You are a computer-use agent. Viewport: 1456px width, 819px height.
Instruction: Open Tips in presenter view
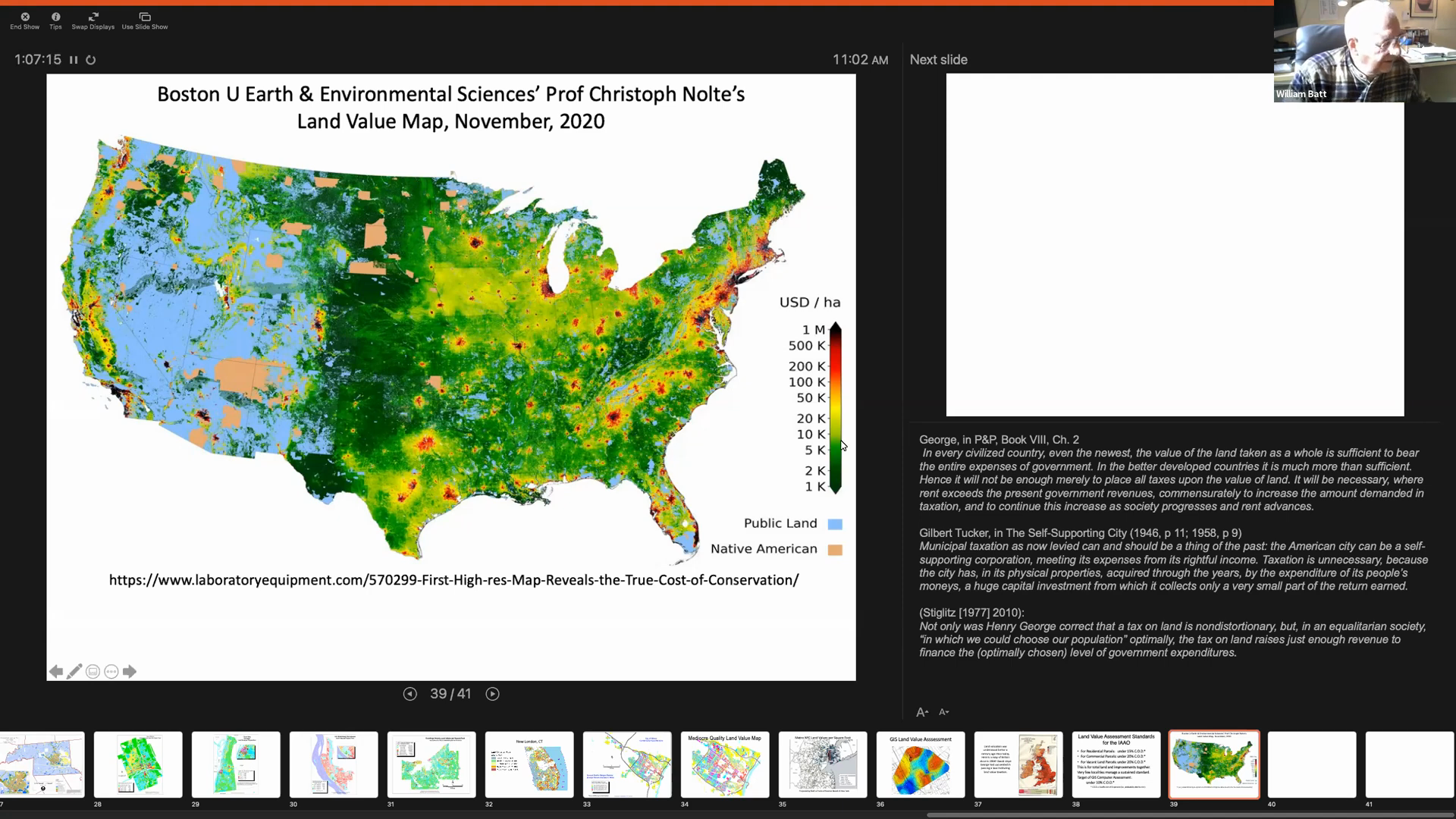click(x=55, y=16)
